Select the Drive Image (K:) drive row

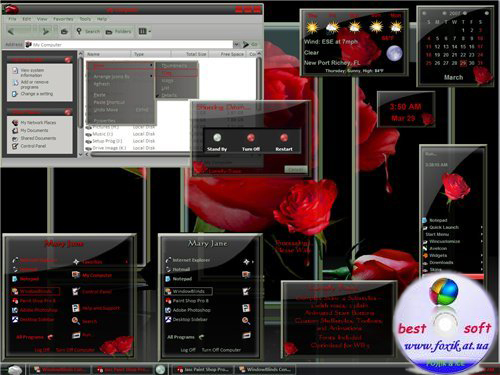pyautogui.click(x=120, y=148)
